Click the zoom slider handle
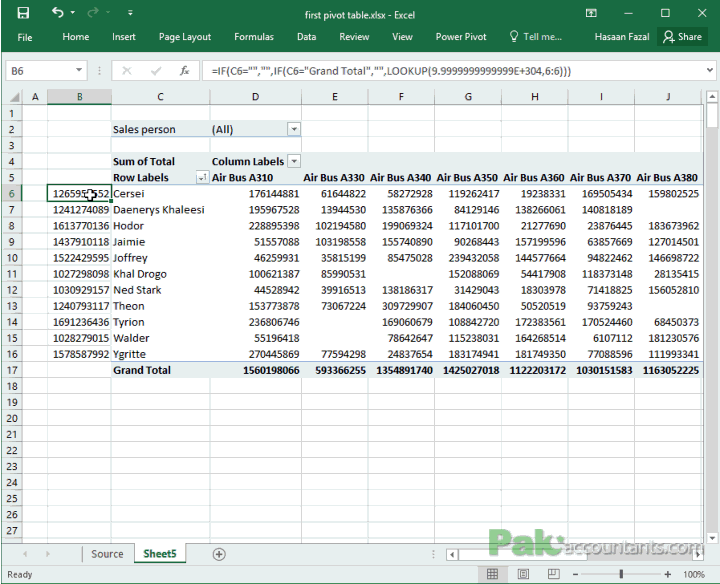Image resolution: width=720 pixels, height=584 pixels. click(621, 574)
